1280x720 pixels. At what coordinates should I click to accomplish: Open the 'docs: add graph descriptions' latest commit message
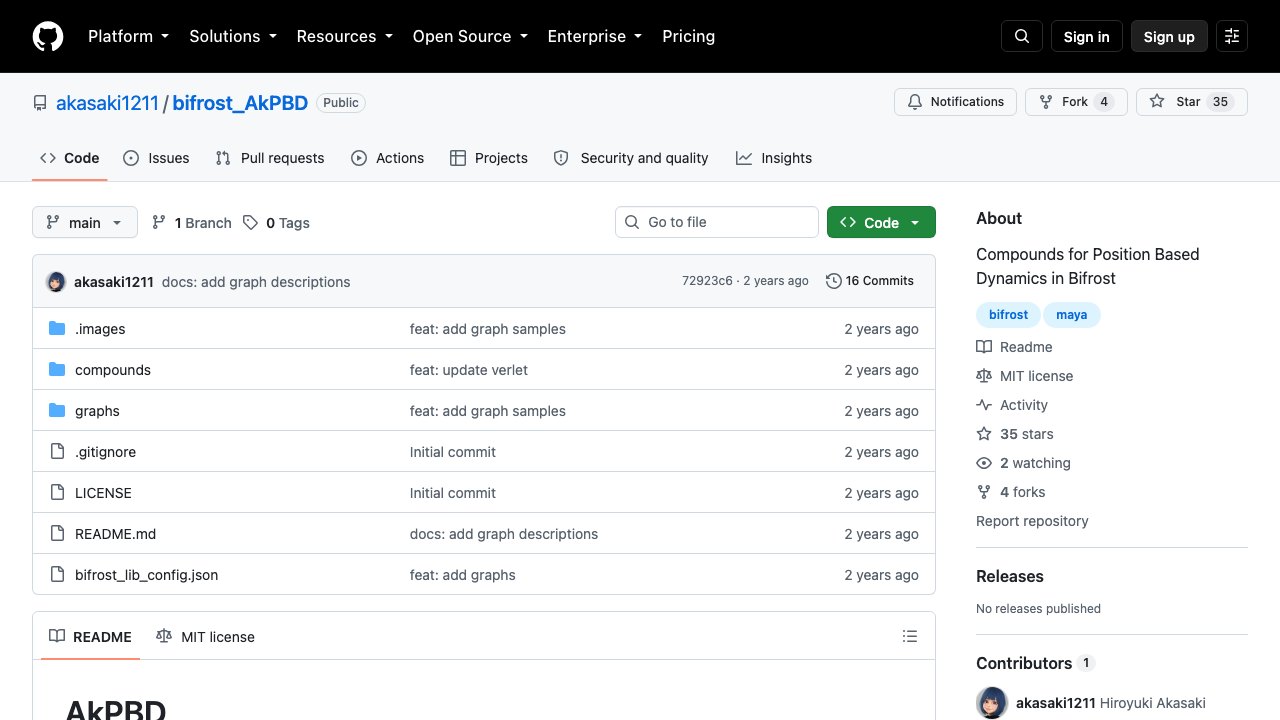point(256,282)
